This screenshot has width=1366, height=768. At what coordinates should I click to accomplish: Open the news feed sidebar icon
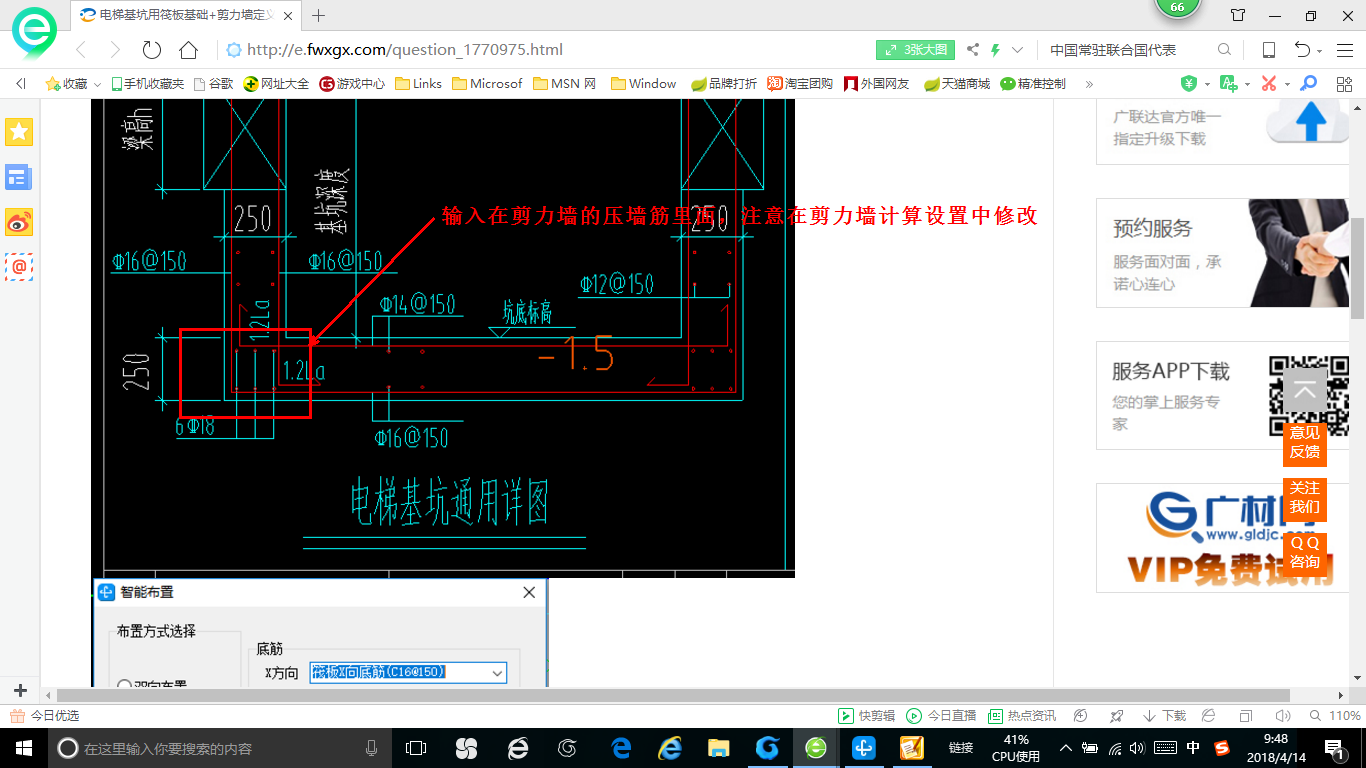click(19, 178)
